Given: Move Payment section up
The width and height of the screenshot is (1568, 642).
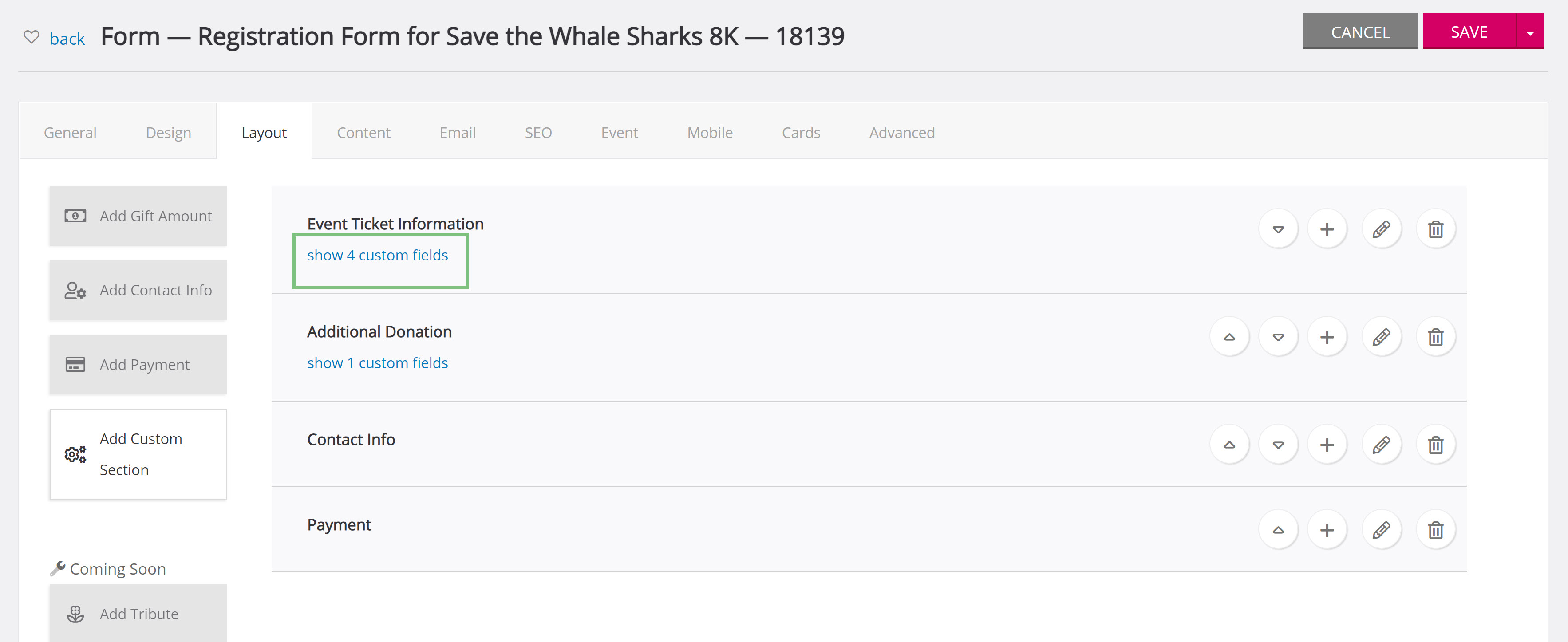Looking at the screenshot, I should [1278, 530].
